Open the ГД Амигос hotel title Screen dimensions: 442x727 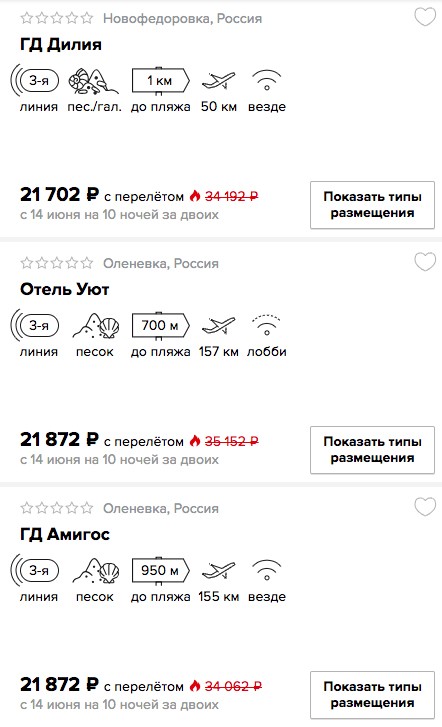point(65,534)
